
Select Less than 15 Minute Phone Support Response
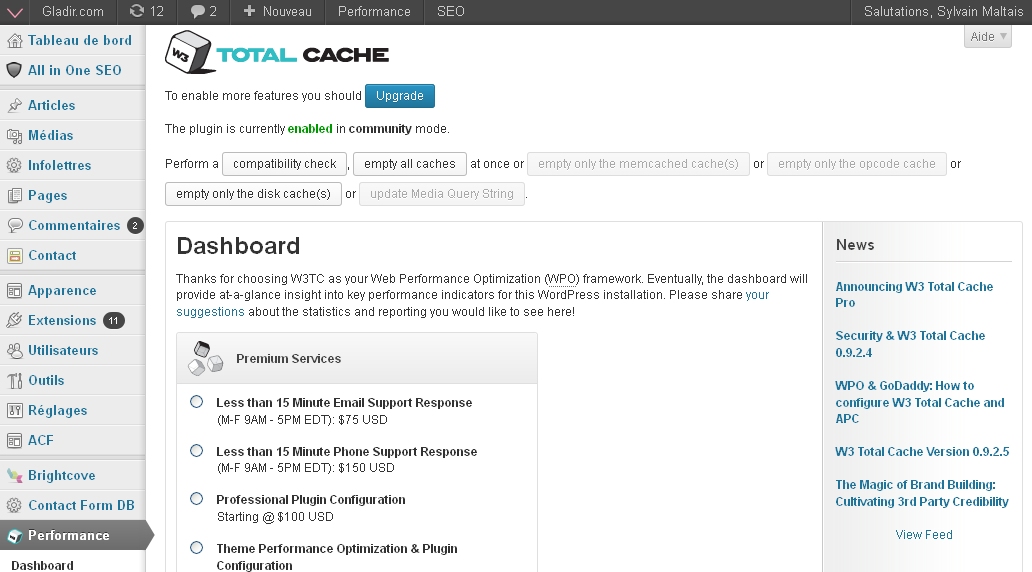point(196,451)
